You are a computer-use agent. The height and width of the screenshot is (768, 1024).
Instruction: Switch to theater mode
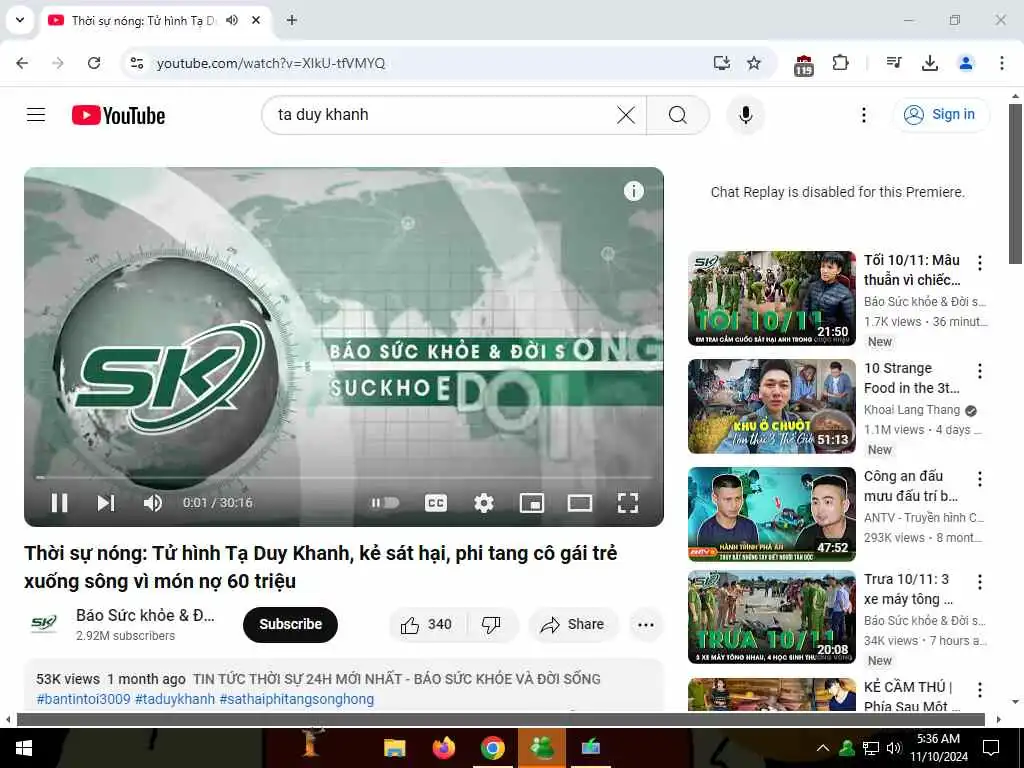pos(580,503)
